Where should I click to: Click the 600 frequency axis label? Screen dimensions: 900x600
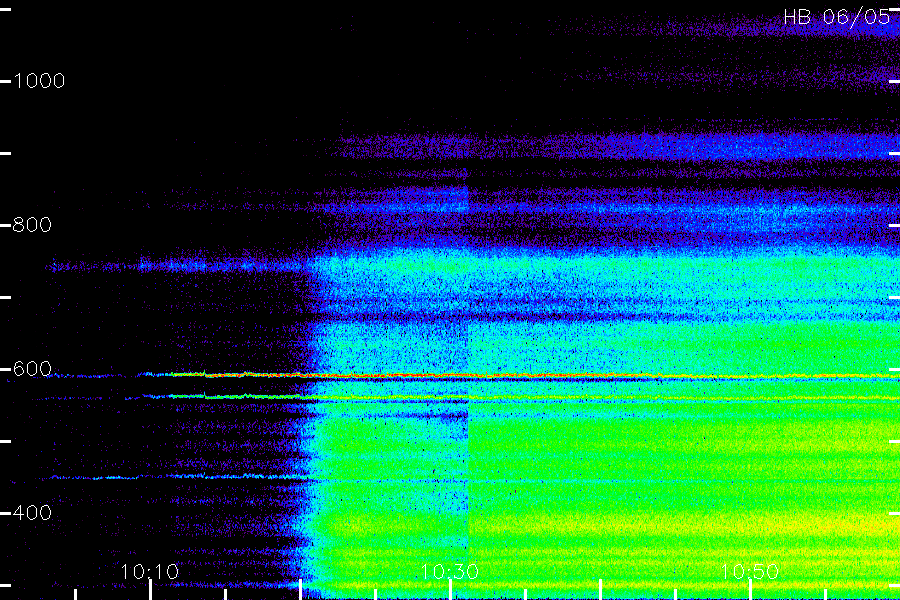tap(32, 369)
